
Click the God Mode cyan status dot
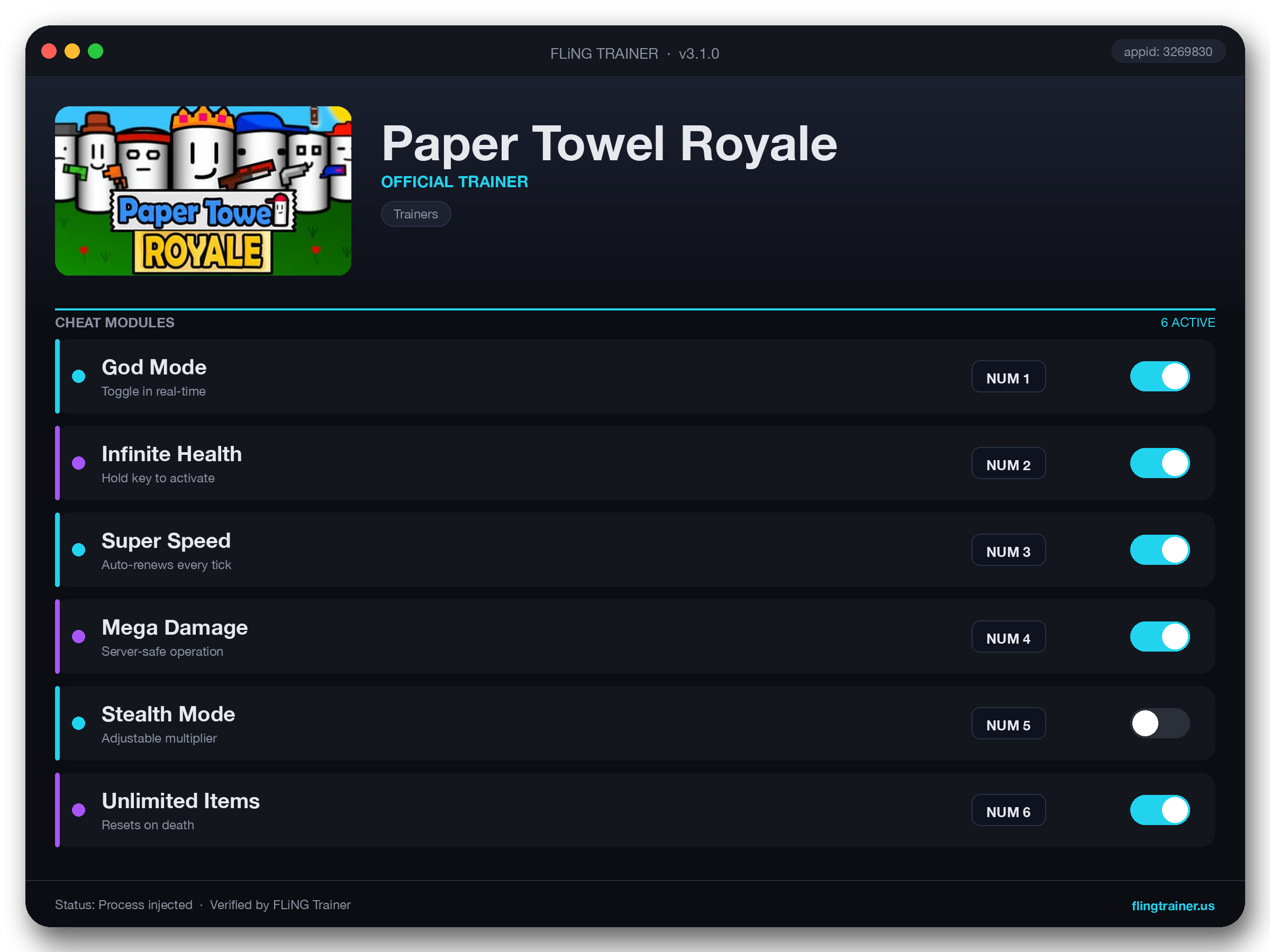pyautogui.click(x=79, y=377)
